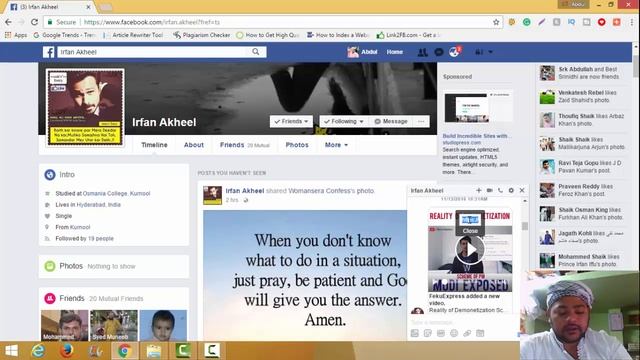This screenshot has height=360, width=640.
Task: Open Photos section header in sidebar
Action: 71,266
